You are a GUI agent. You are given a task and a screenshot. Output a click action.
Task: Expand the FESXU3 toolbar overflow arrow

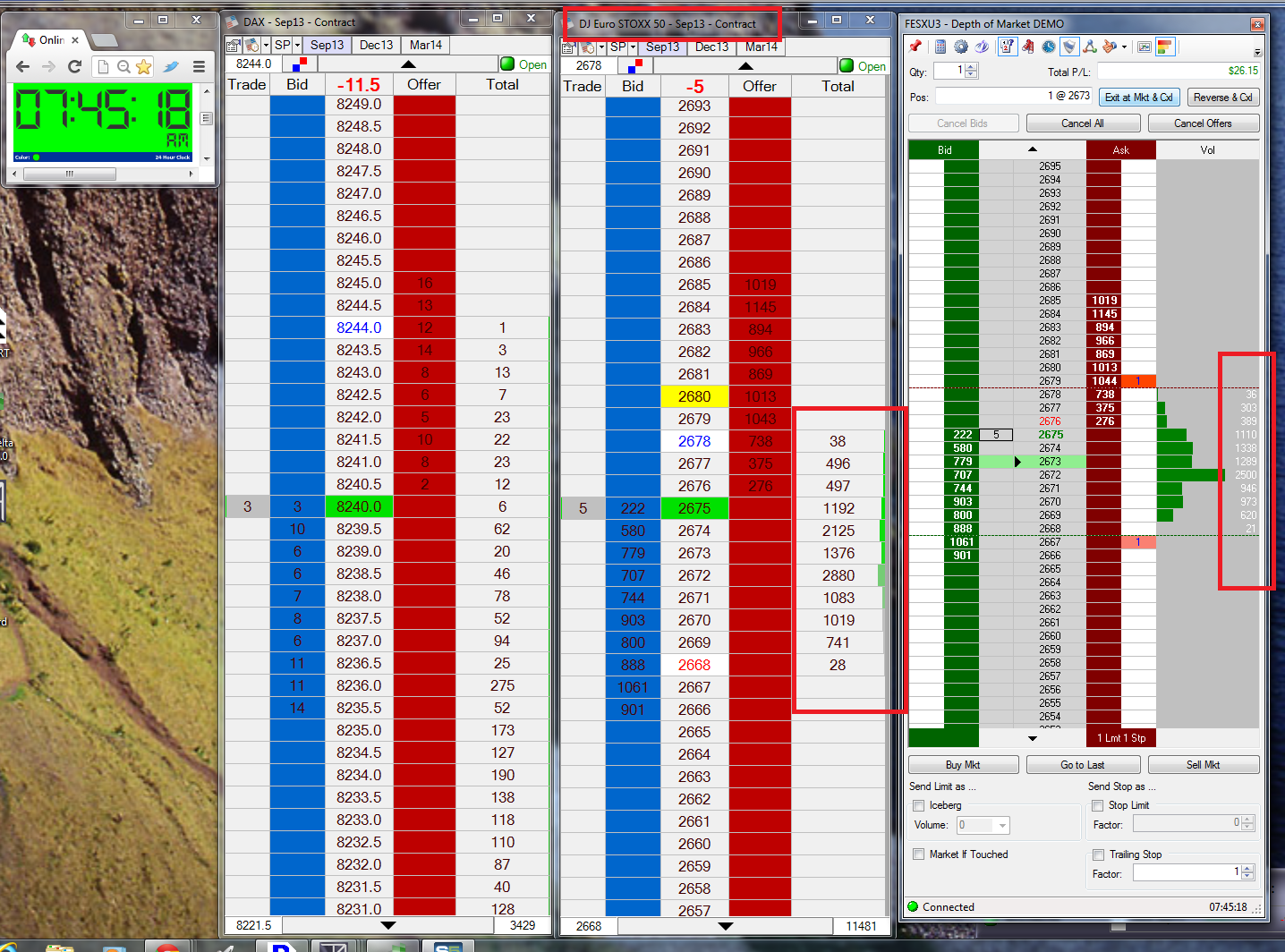pyautogui.click(x=1257, y=52)
